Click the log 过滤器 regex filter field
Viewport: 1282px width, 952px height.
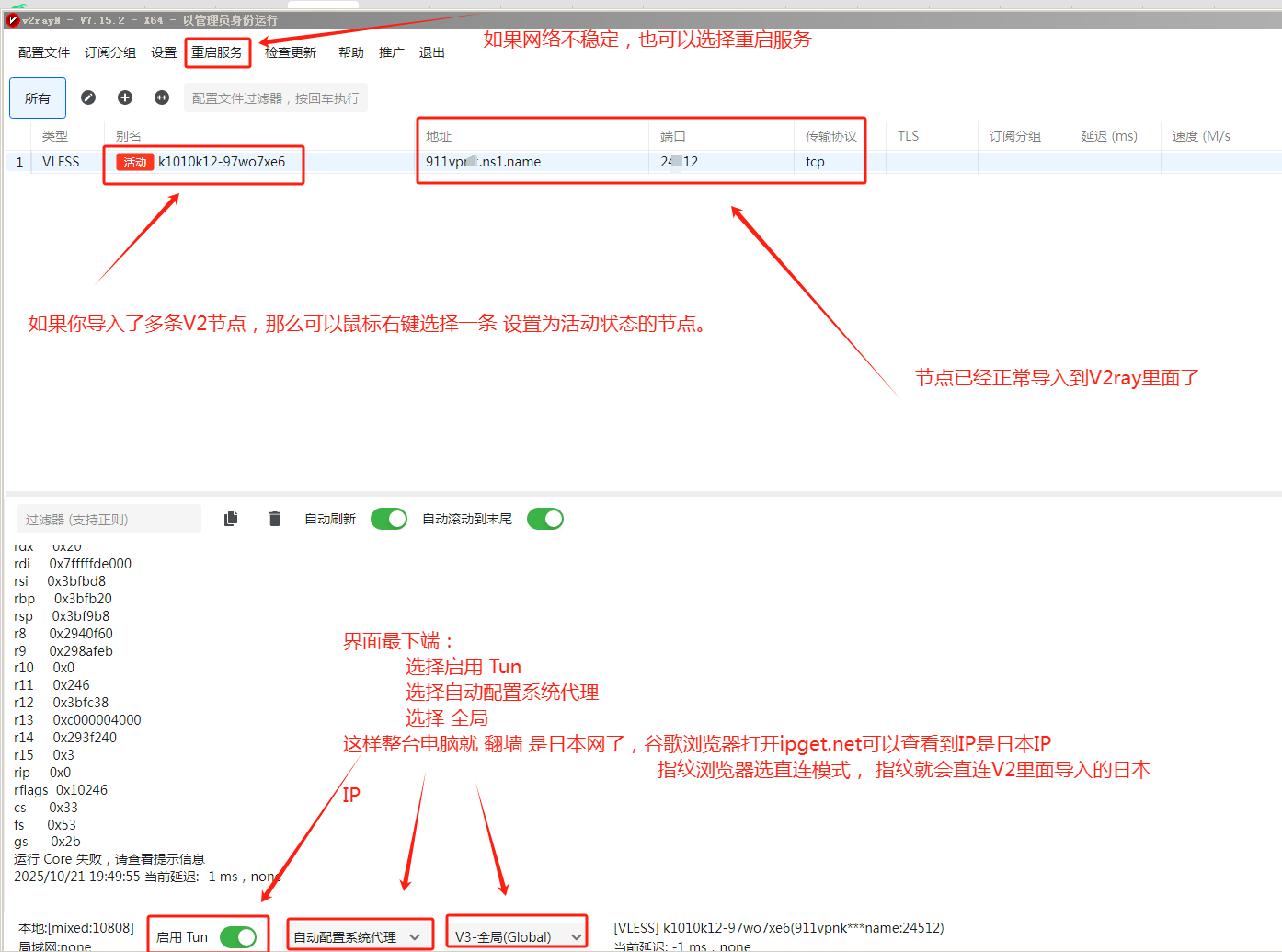click(109, 519)
